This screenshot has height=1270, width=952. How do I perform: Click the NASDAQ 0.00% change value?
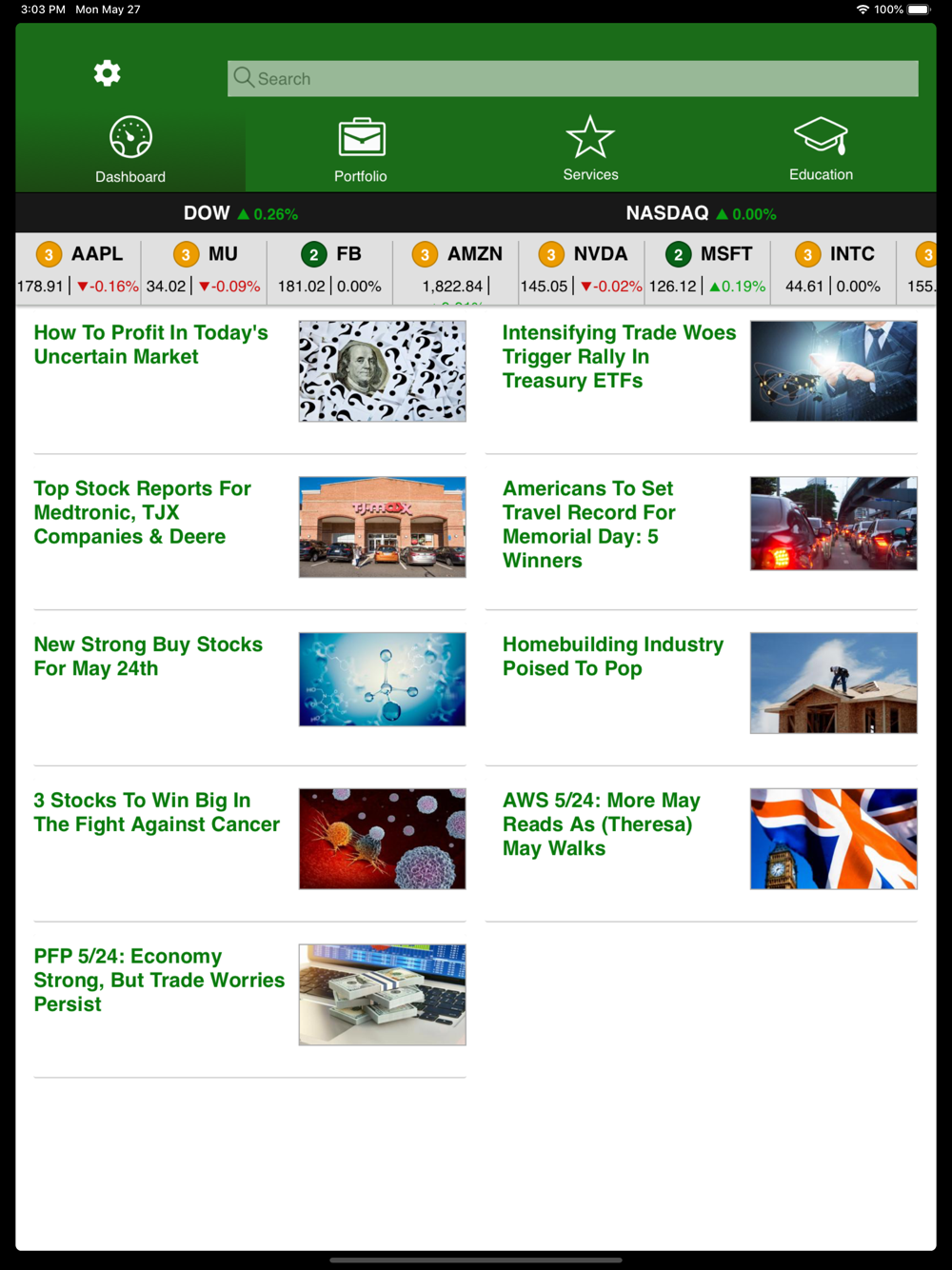tap(746, 214)
